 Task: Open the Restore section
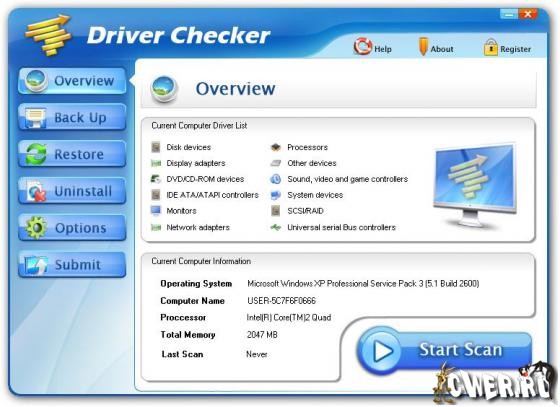click(72, 154)
